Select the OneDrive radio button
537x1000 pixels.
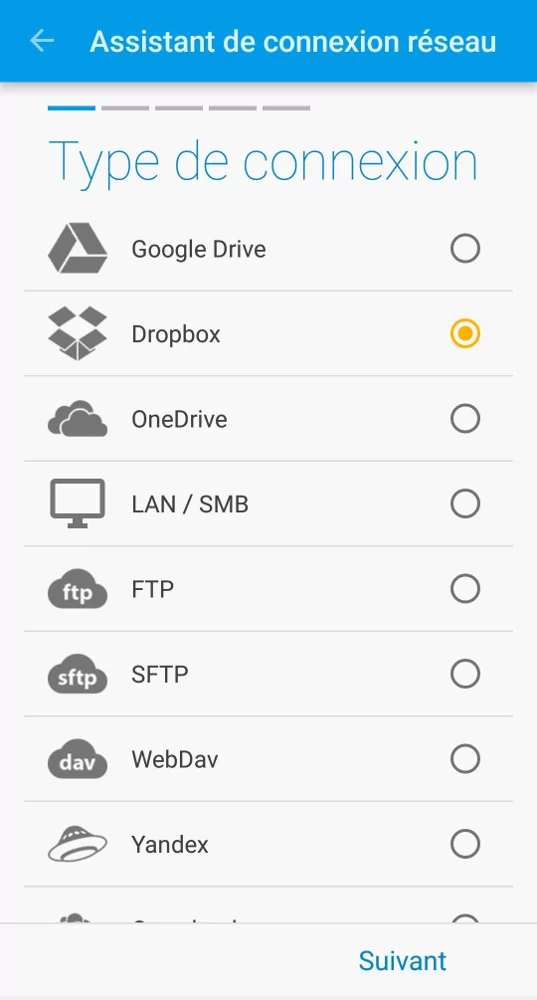click(x=465, y=419)
